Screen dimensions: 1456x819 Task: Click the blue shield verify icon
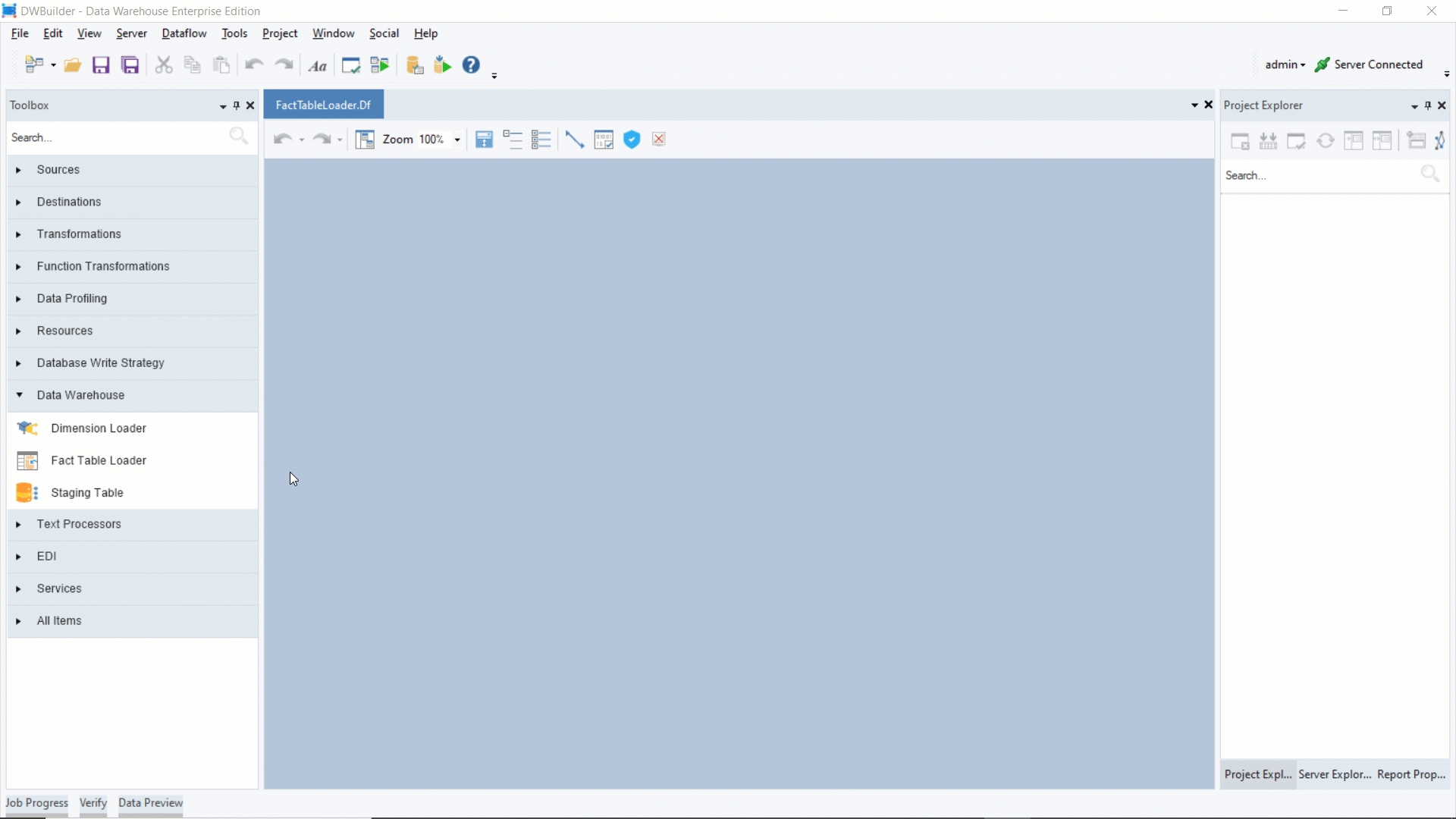click(632, 140)
